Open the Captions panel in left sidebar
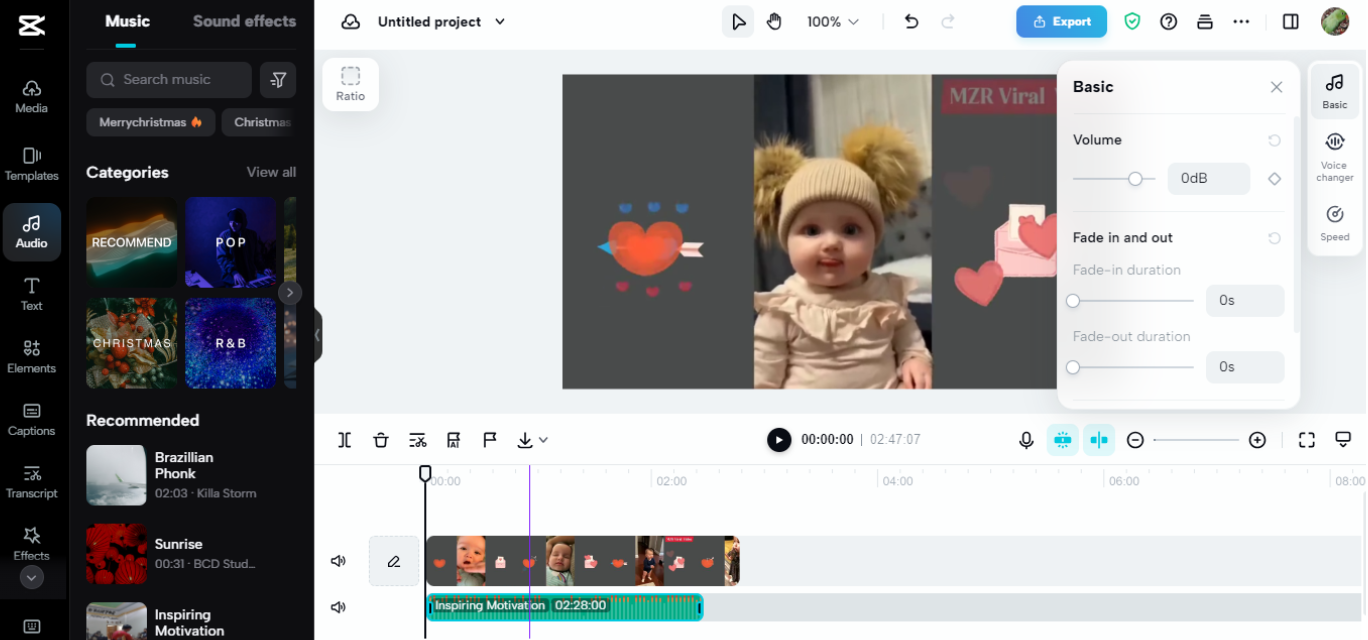The width and height of the screenshot is (1368, 640). pos(32,420)
